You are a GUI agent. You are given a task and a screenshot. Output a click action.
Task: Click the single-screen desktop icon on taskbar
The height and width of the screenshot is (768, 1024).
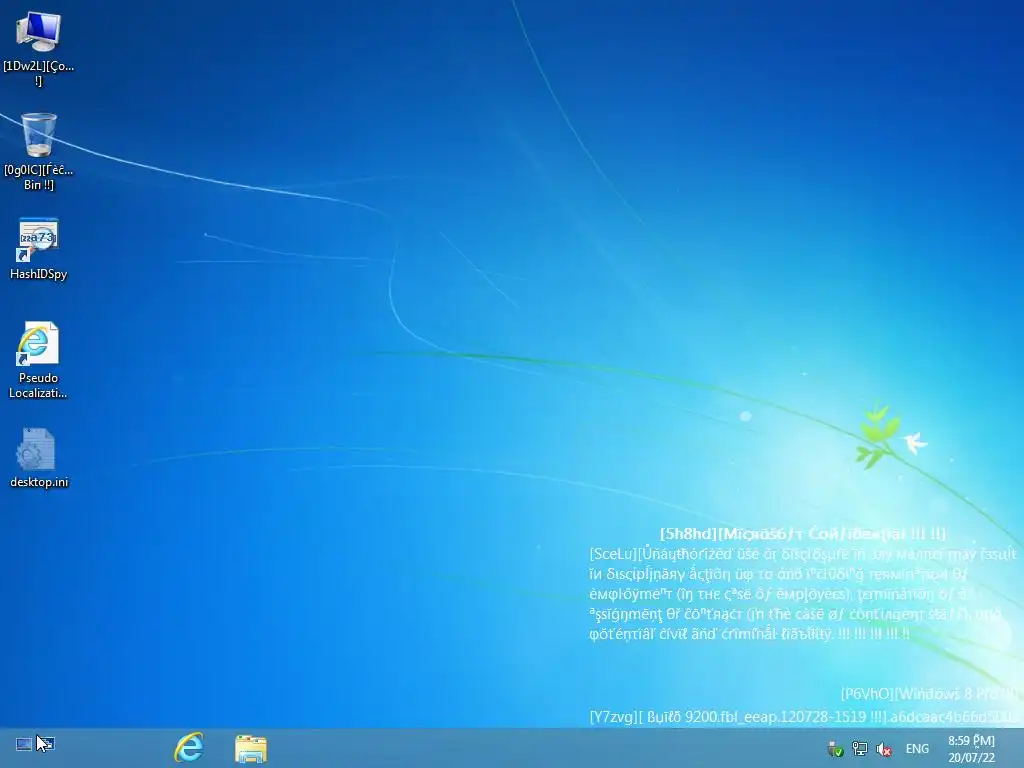[x=24, y=744]
